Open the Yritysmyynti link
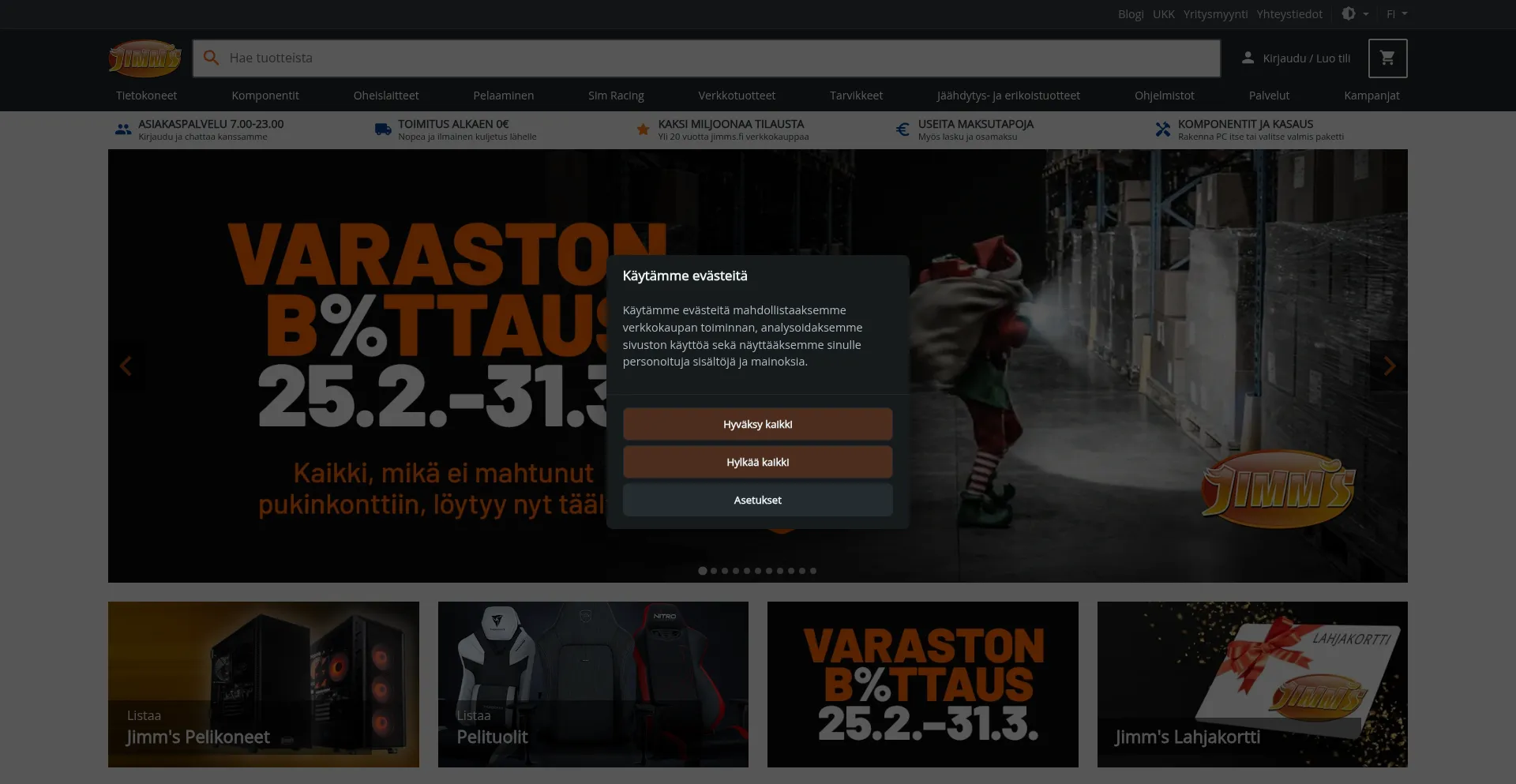This screenshot has width=1516, height=784. [1216, 14]
